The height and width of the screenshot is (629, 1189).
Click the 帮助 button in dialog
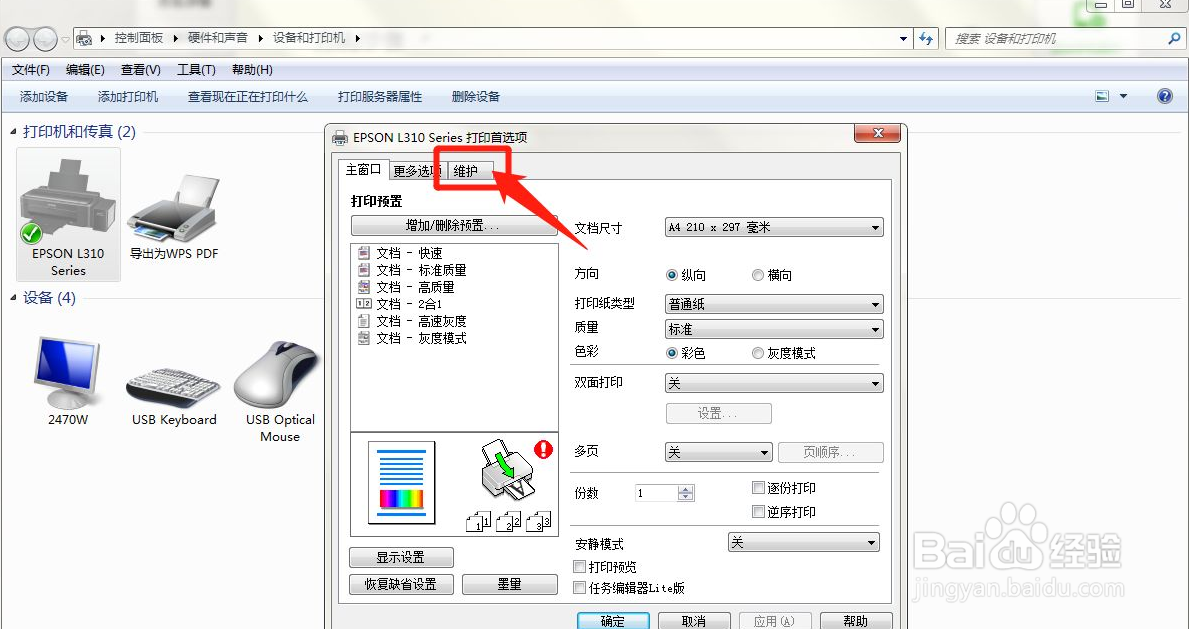855,621
